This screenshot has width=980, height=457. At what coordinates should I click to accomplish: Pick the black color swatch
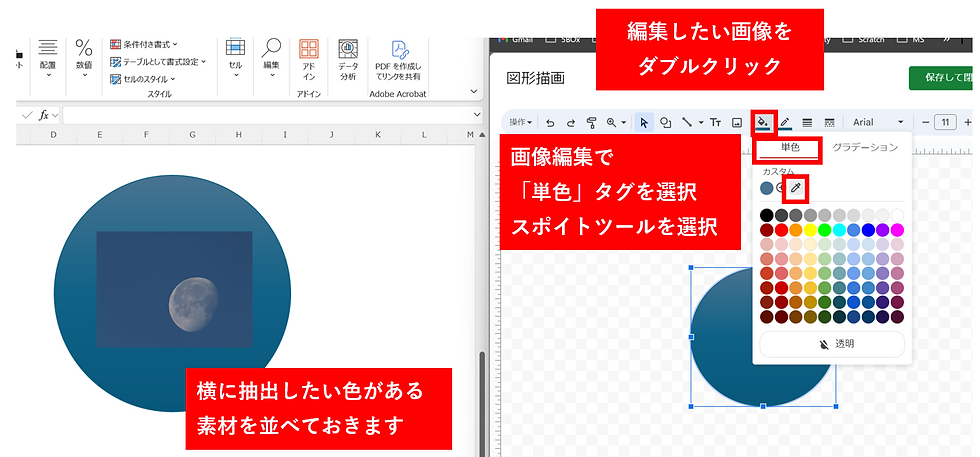(767, 215)
